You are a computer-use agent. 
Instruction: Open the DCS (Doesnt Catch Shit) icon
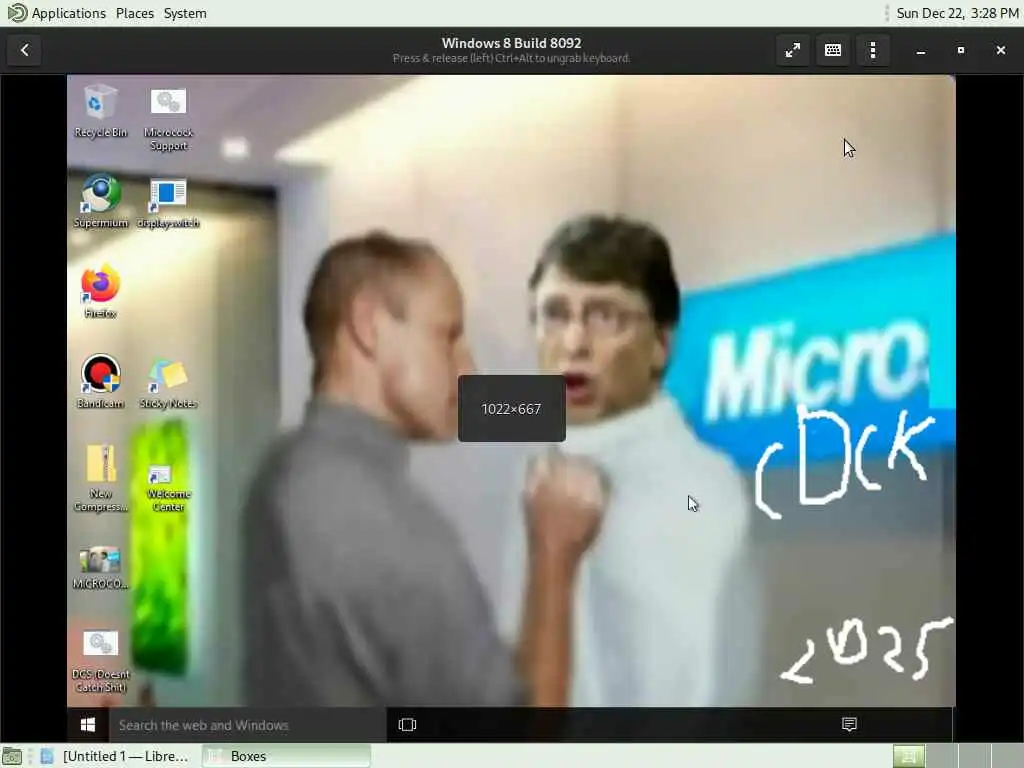point(100,662)
